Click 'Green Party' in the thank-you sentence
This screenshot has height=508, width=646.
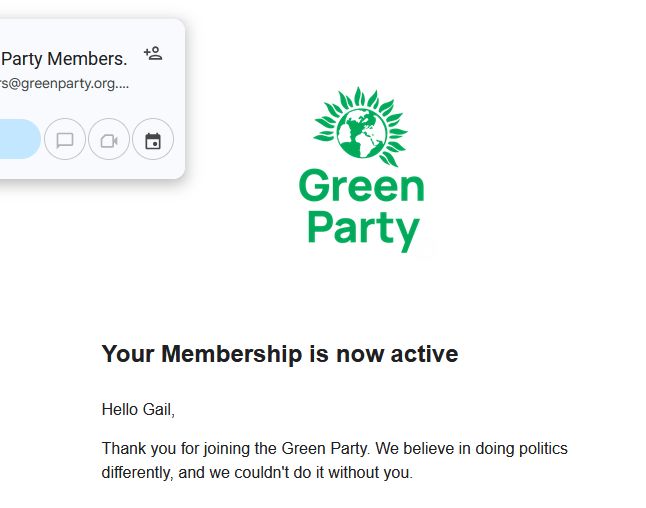pos(325,448)
